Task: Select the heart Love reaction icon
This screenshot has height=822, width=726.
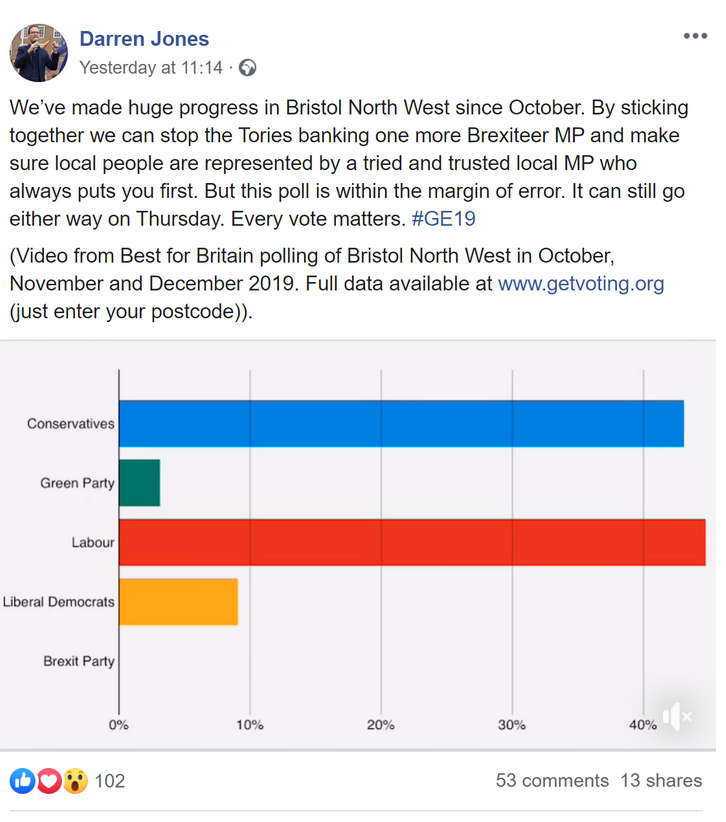Action: click(x=48, y=781)
